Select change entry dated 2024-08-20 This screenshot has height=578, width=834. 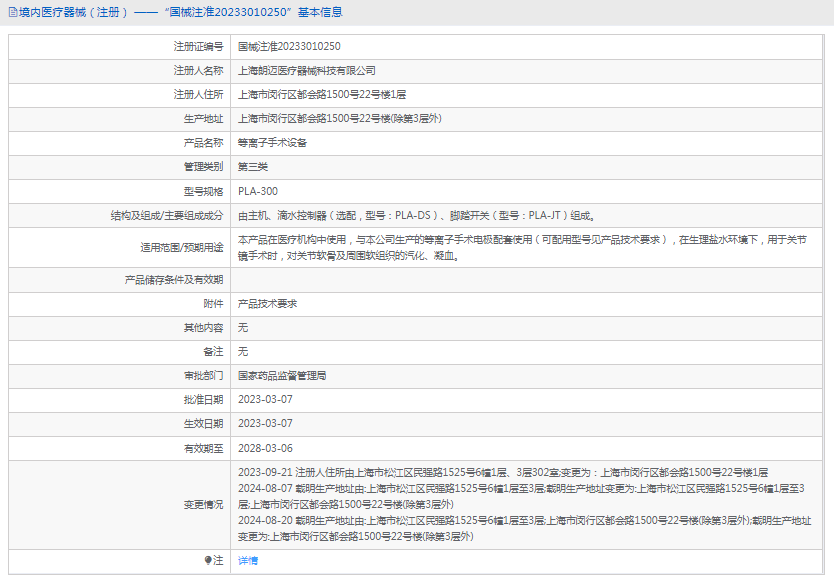524,529
